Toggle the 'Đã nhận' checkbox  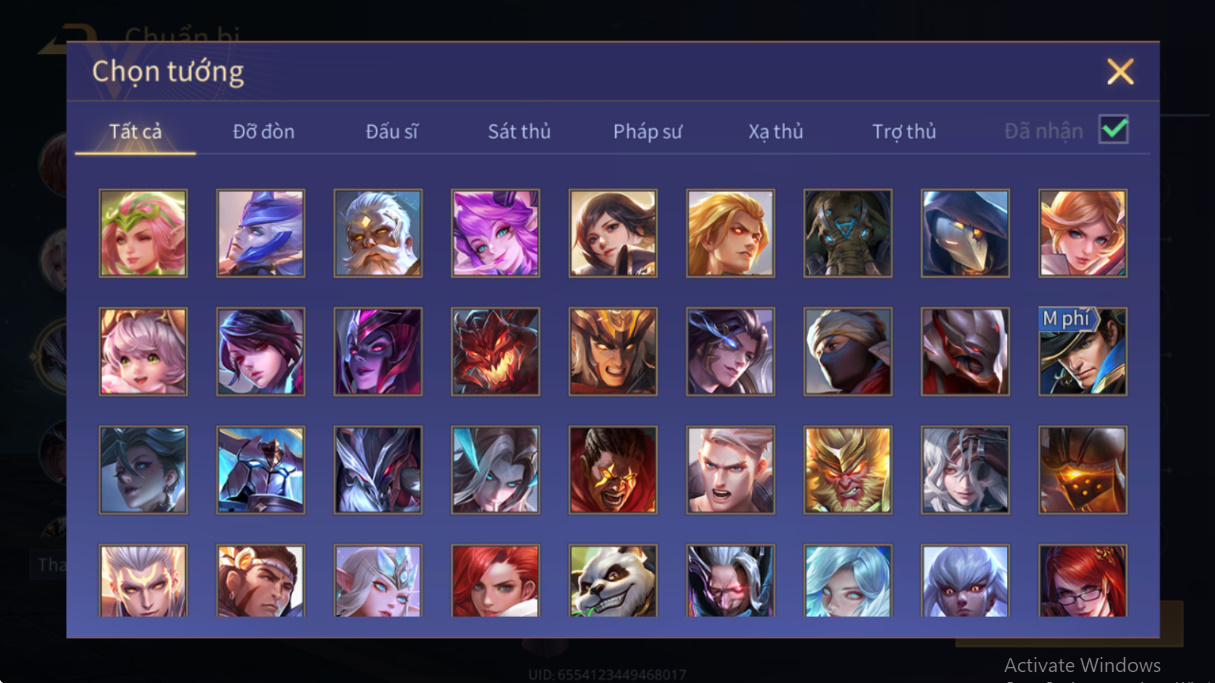click(1113, 130)
